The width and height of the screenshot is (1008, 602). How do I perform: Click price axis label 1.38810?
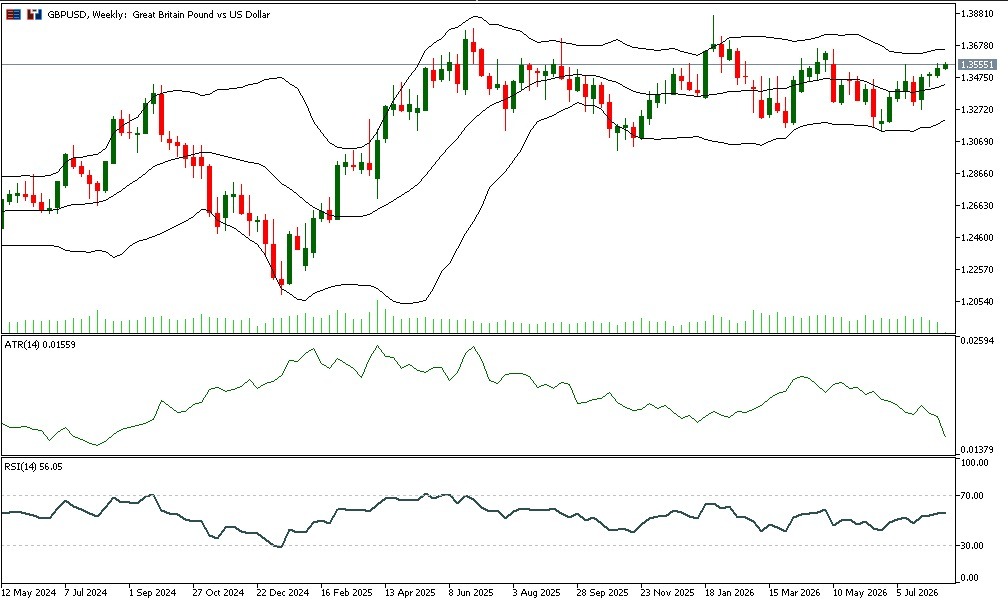977,14
